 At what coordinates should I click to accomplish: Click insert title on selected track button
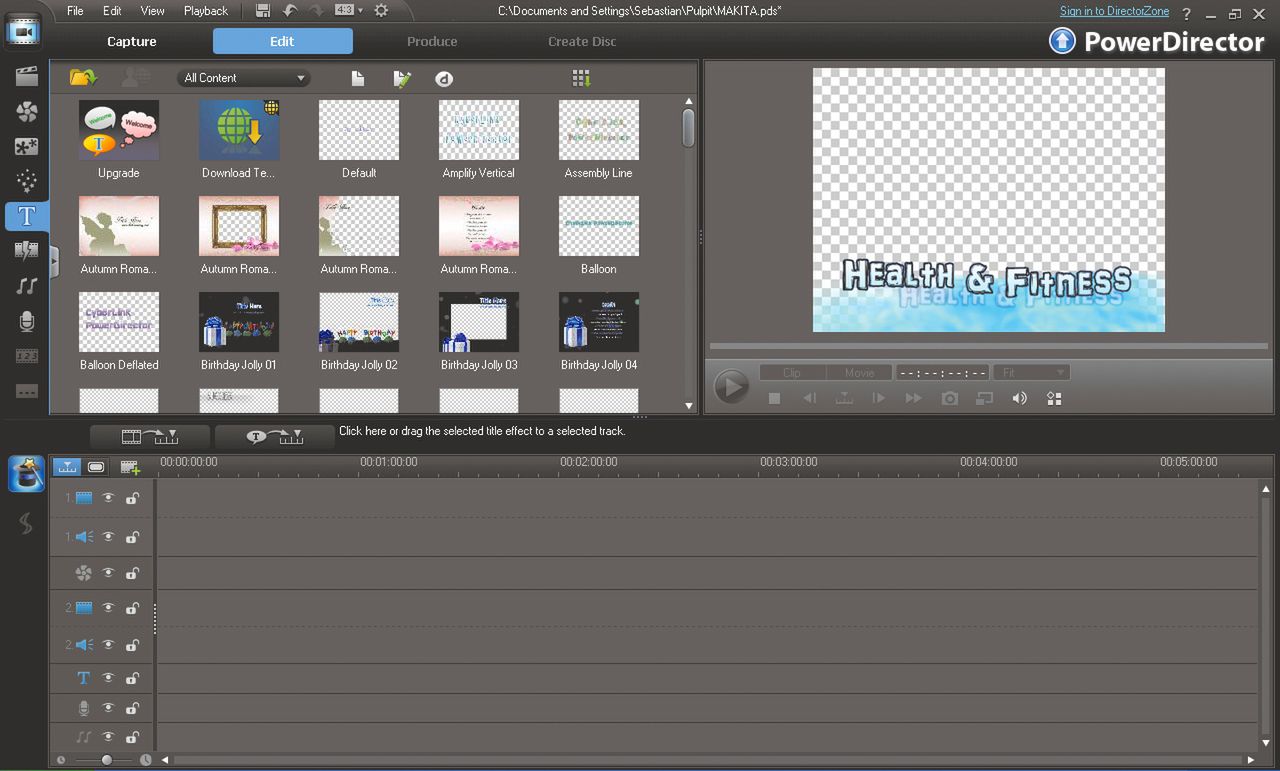click(x=274, y=436)
